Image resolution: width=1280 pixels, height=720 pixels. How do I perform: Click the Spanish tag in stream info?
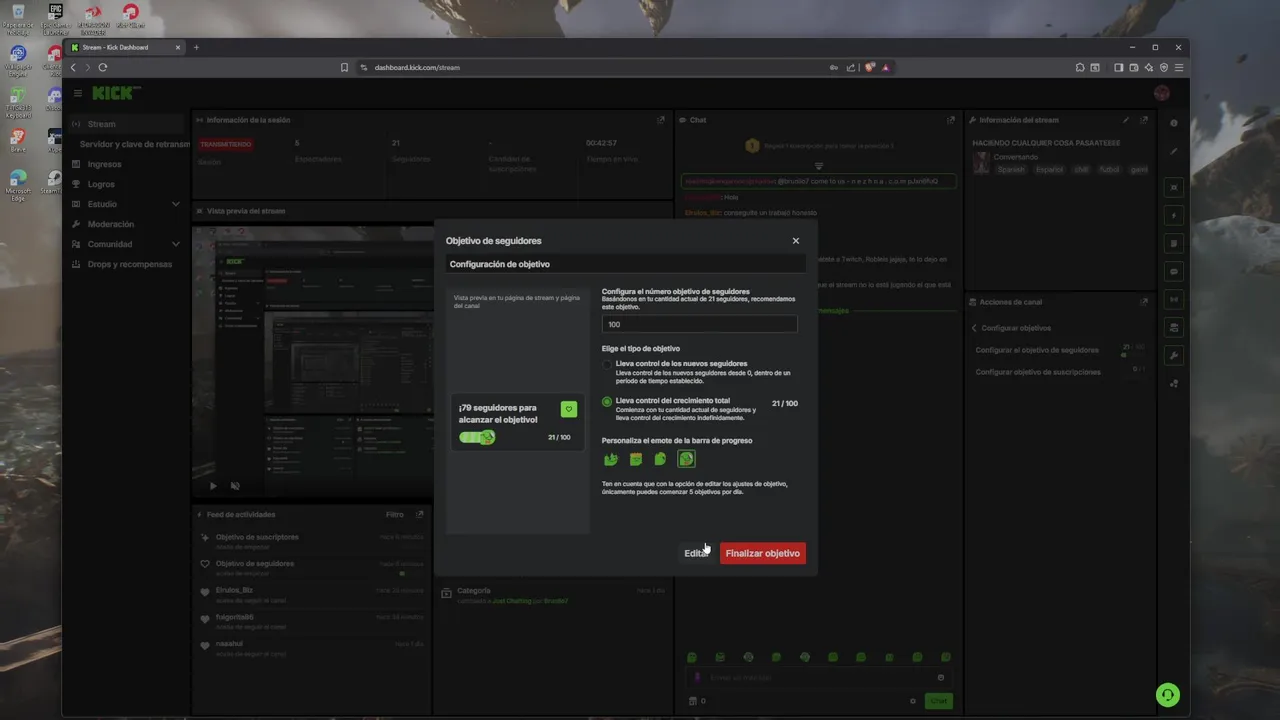pyautogui.click(x=1011, y=170)
